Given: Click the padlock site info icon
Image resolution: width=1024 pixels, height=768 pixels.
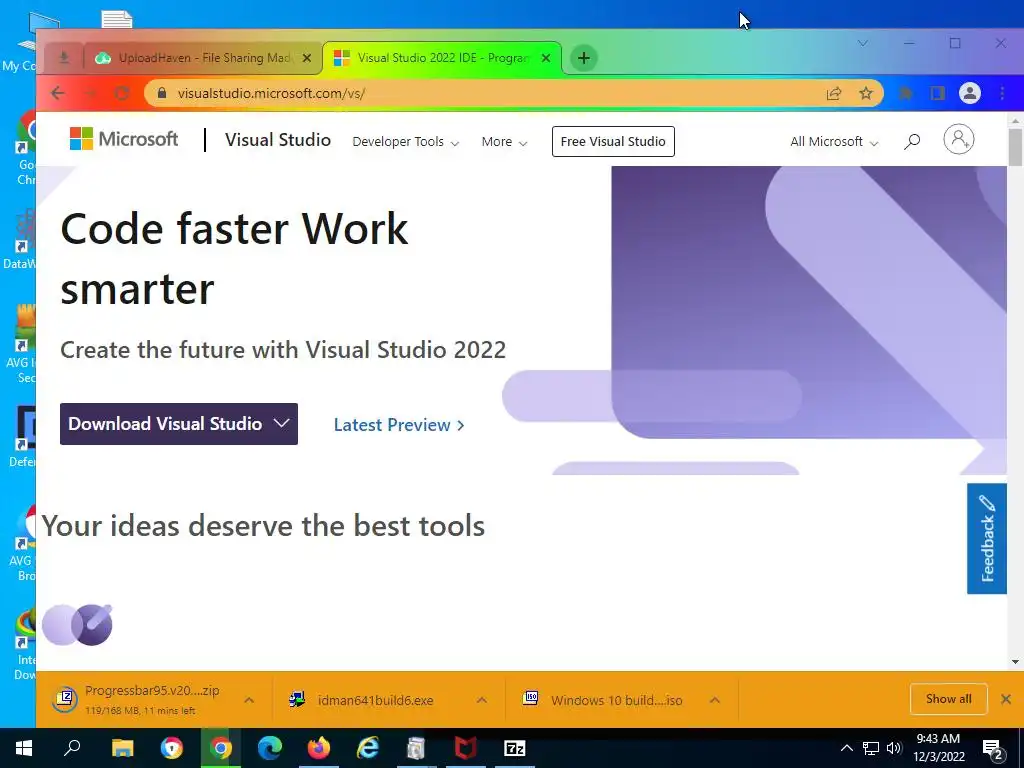Looking at the screenshot, I should point(162,93).
